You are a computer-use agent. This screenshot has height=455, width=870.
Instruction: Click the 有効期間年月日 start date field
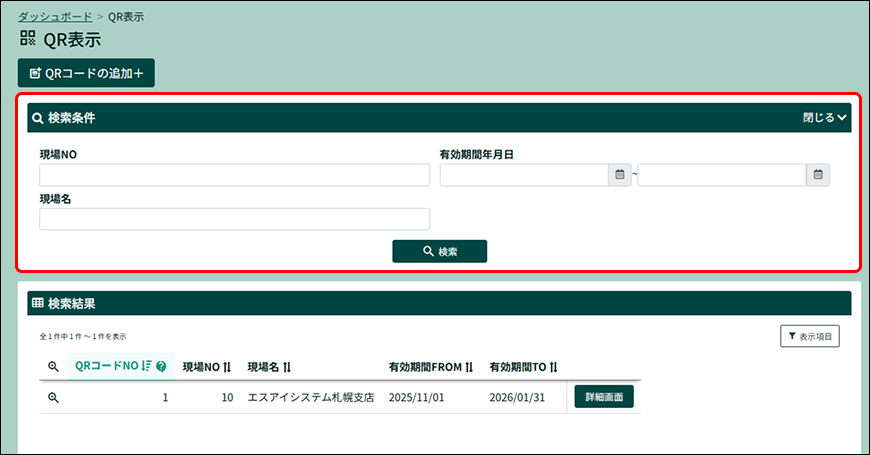point(524,175)
